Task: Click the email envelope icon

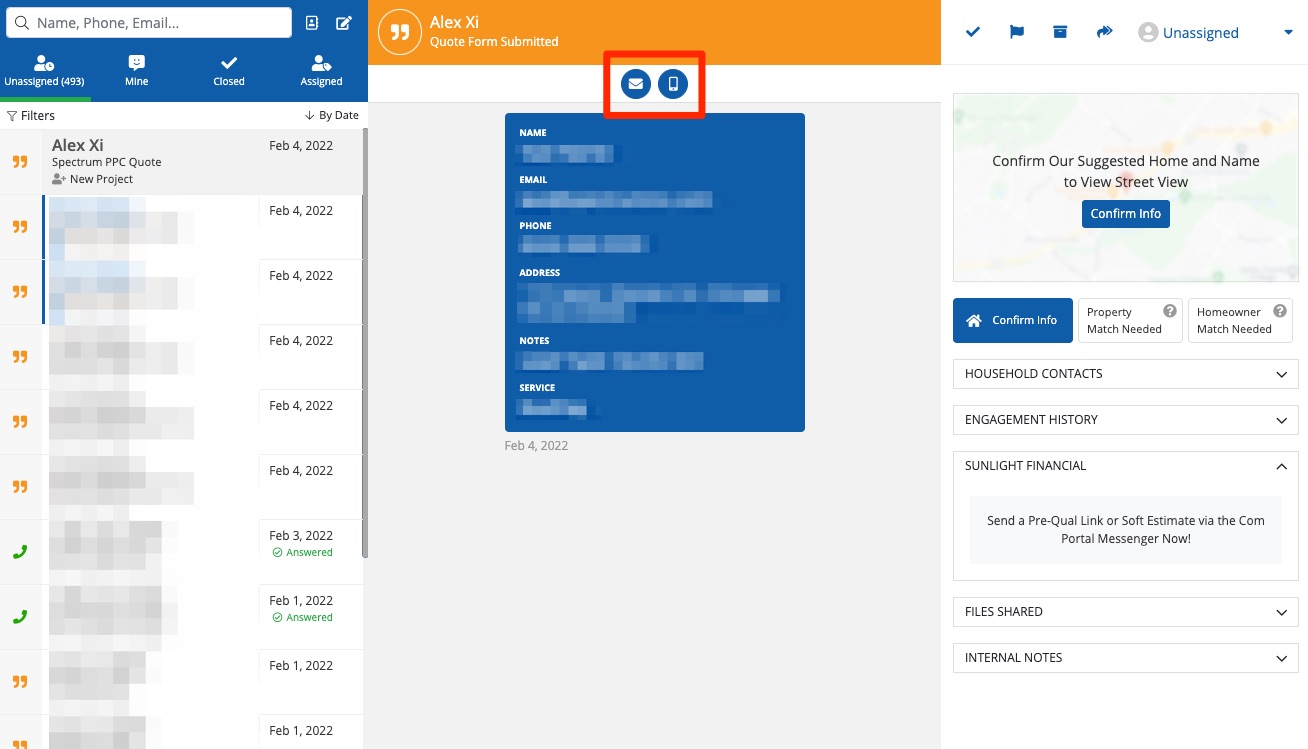Action: click(635, 84)
